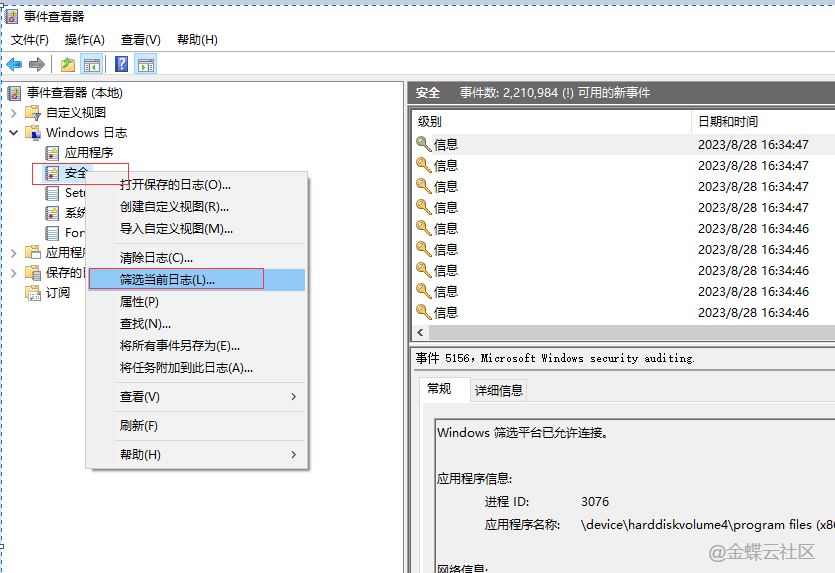The height and width of the screenshot is (573, 835).
Task: Choose 清除日志(C)... from context menu
Action: pyautogui.click(x=156, y=258)
